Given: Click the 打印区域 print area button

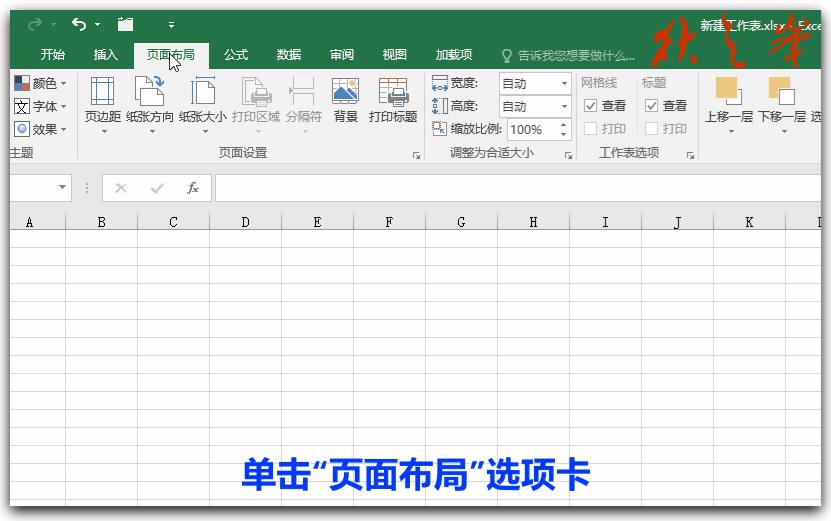Looking at the screenshot, I should coord(256,104).
